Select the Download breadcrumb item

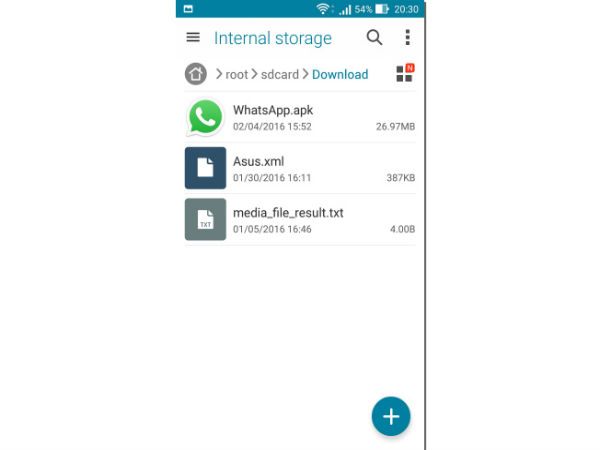340,74
